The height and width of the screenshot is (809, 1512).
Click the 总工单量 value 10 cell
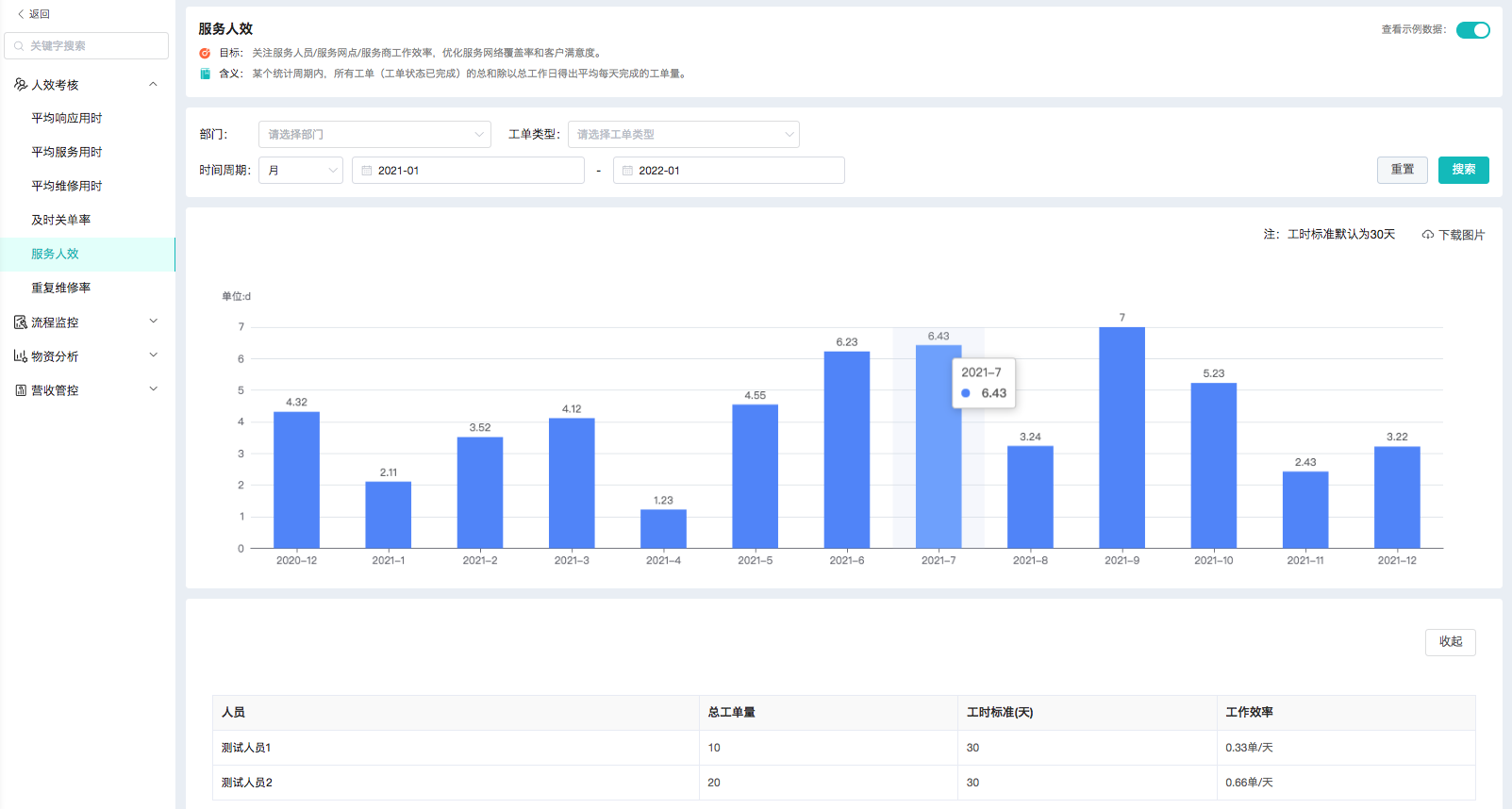pos(828,748)
